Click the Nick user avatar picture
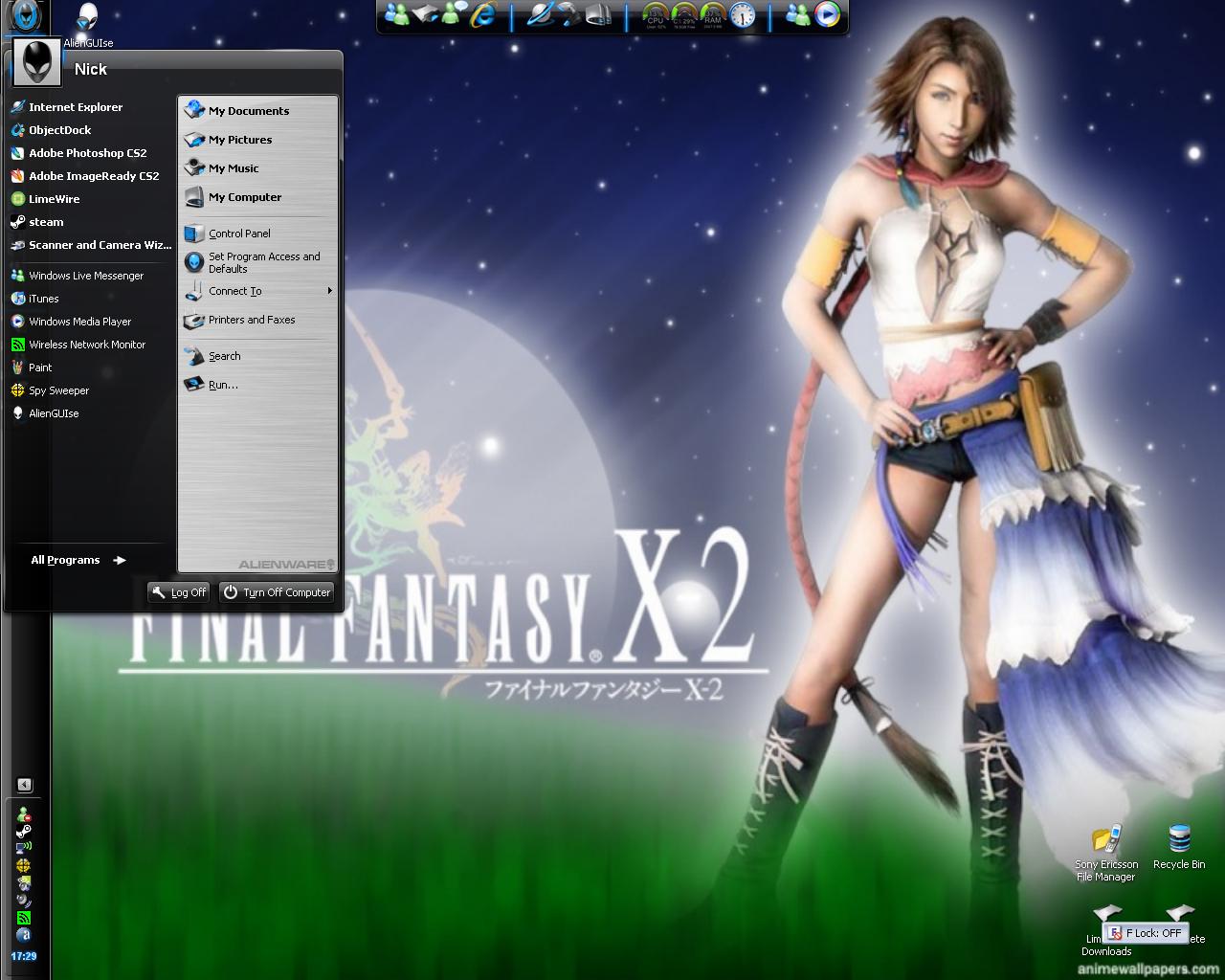Image resolution: width=1225 pixels, height=980 pixels. coord(37,64)
